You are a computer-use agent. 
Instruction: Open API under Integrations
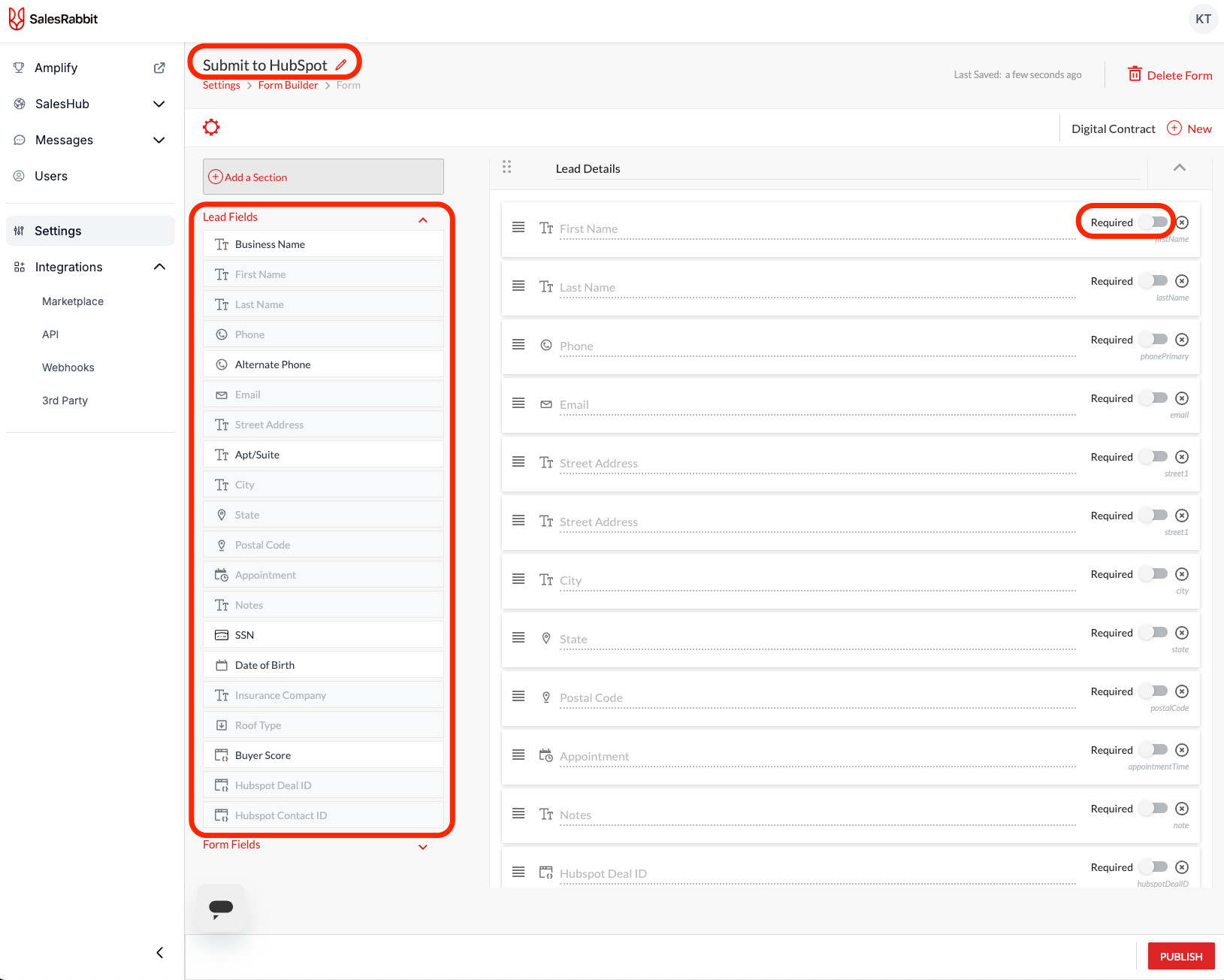point(50,334)
